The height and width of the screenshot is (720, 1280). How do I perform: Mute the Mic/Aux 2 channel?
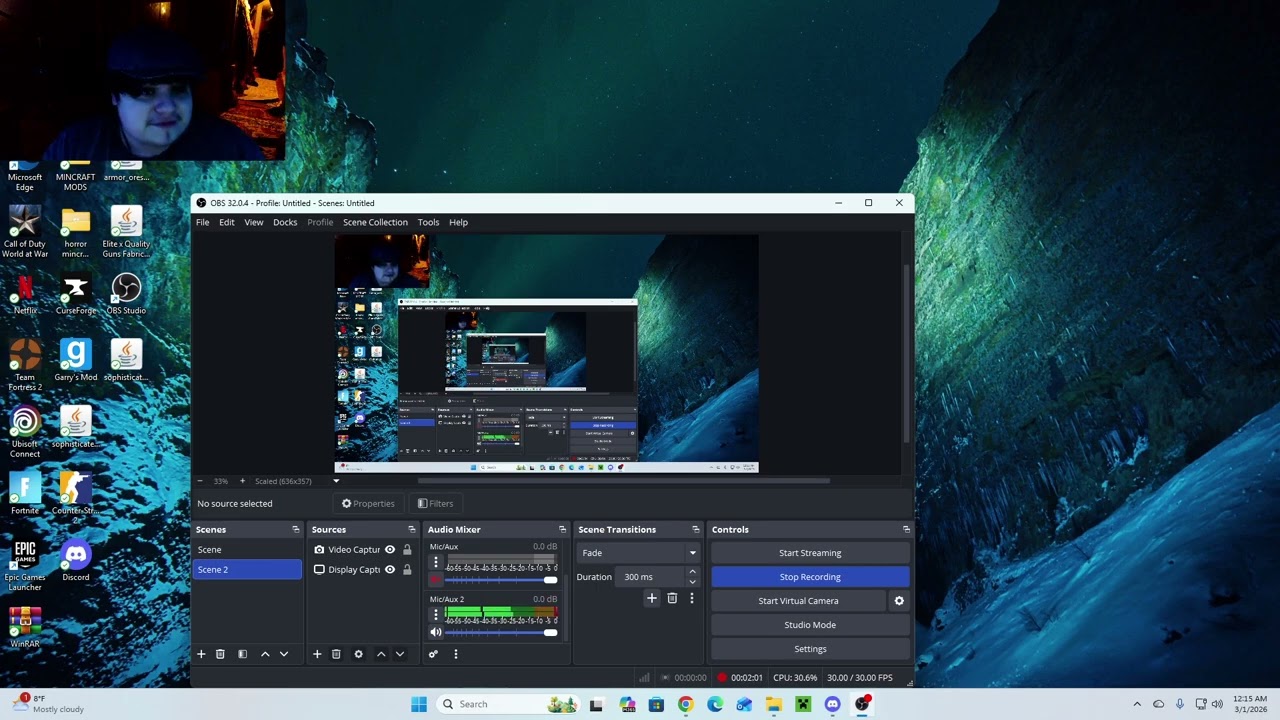coord(435,632)
